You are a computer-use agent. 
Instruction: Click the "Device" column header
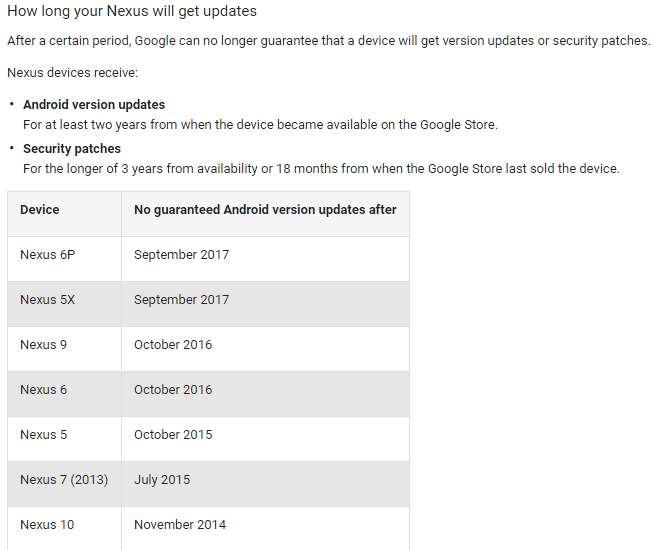(x=40, y=210)
